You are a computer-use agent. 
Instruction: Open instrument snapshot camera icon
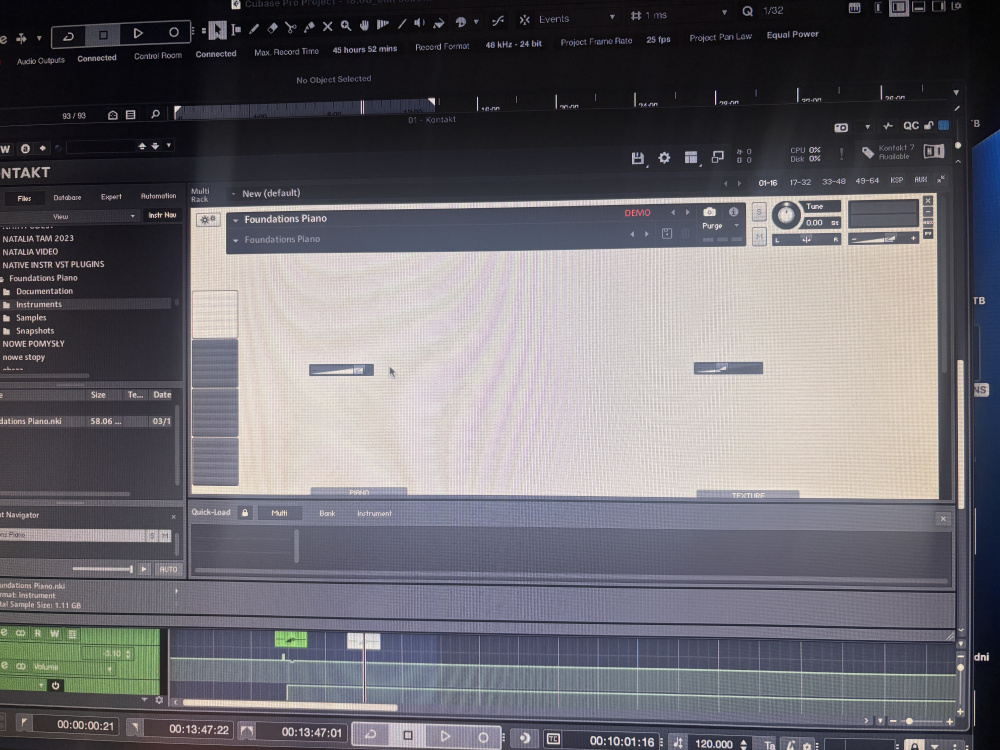(709, 212)
